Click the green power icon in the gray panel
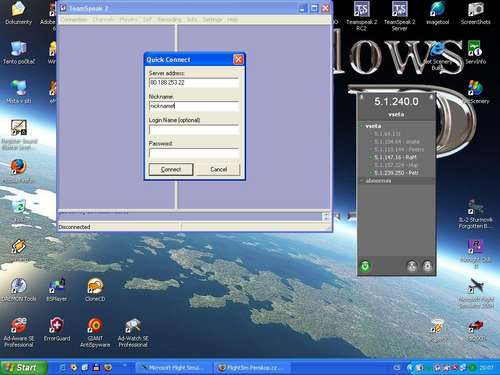 pos(365,266)
